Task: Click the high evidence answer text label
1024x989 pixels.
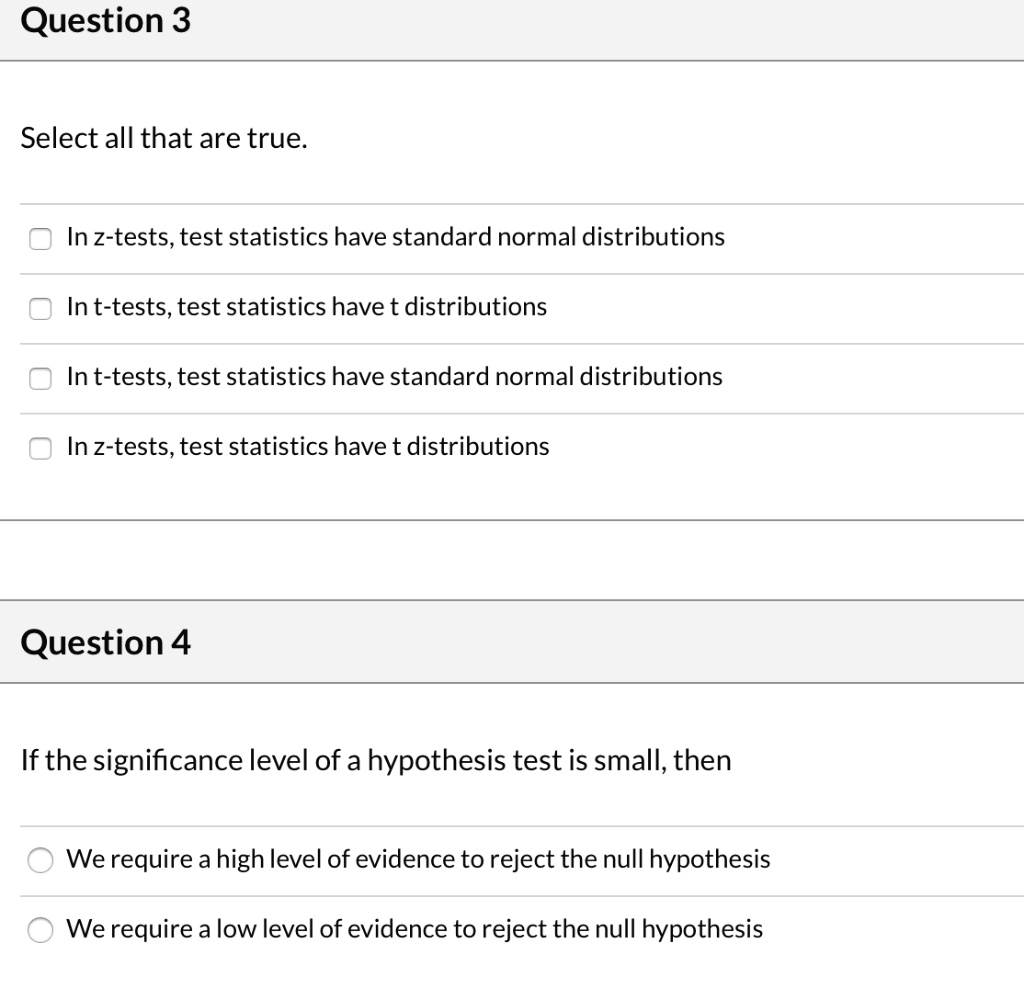Action: (417, 858)
